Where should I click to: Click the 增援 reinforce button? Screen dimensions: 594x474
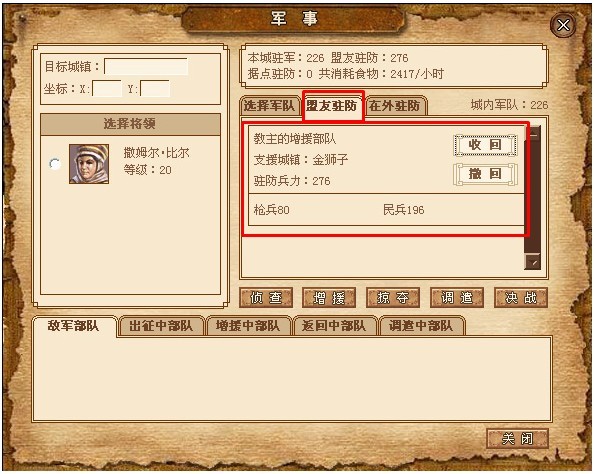(329, 297)
